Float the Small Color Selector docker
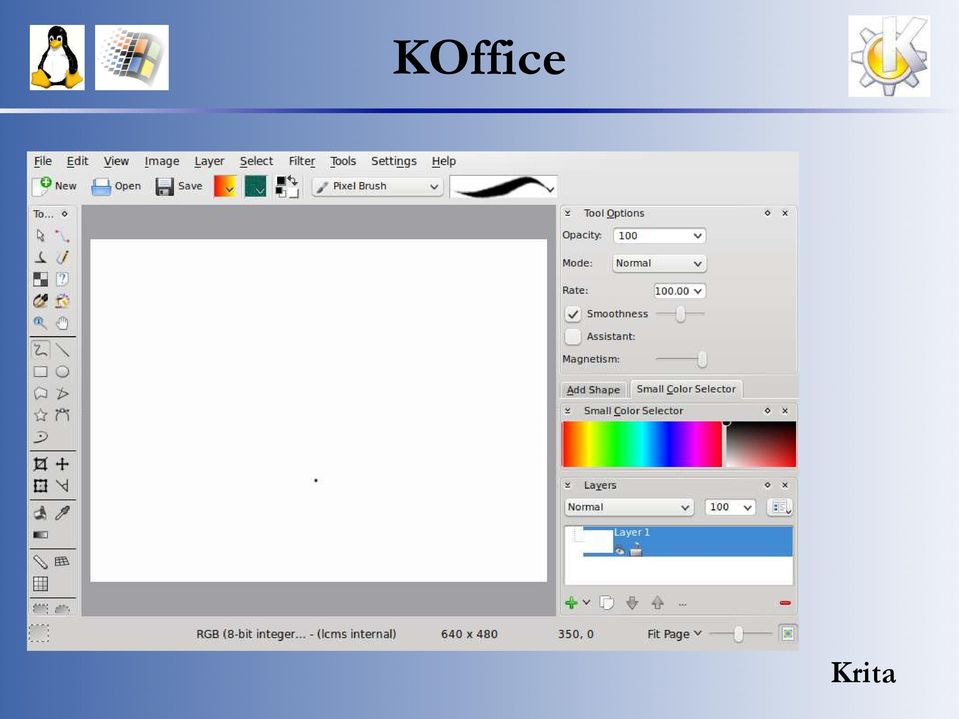The height and width of the screenshot is (719, 959). tap(768, 411)
